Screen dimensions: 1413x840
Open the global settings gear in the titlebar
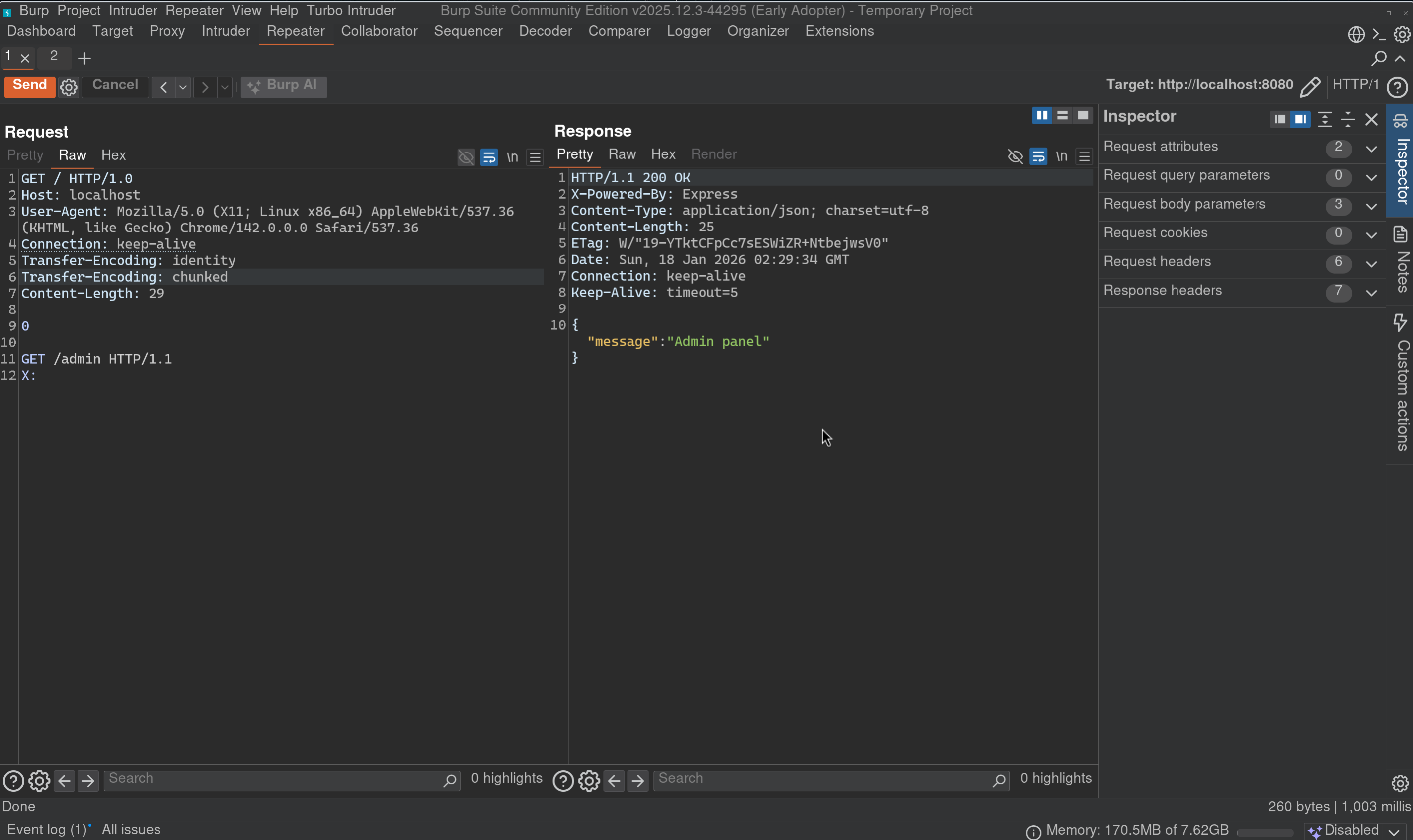click(1402, 34)
